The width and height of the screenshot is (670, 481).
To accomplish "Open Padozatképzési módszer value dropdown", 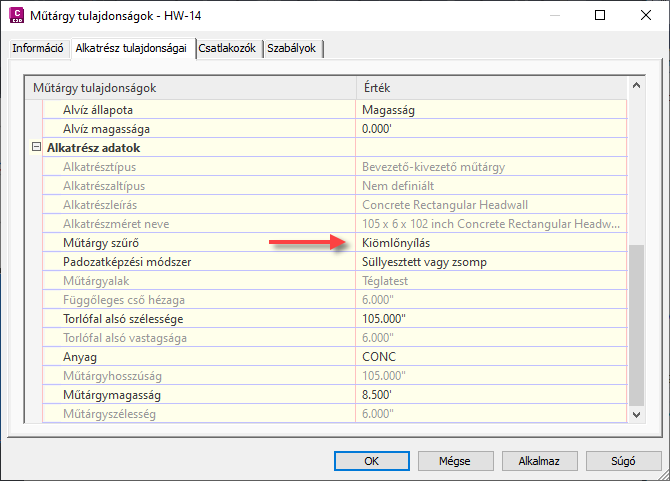I will 490,261.
